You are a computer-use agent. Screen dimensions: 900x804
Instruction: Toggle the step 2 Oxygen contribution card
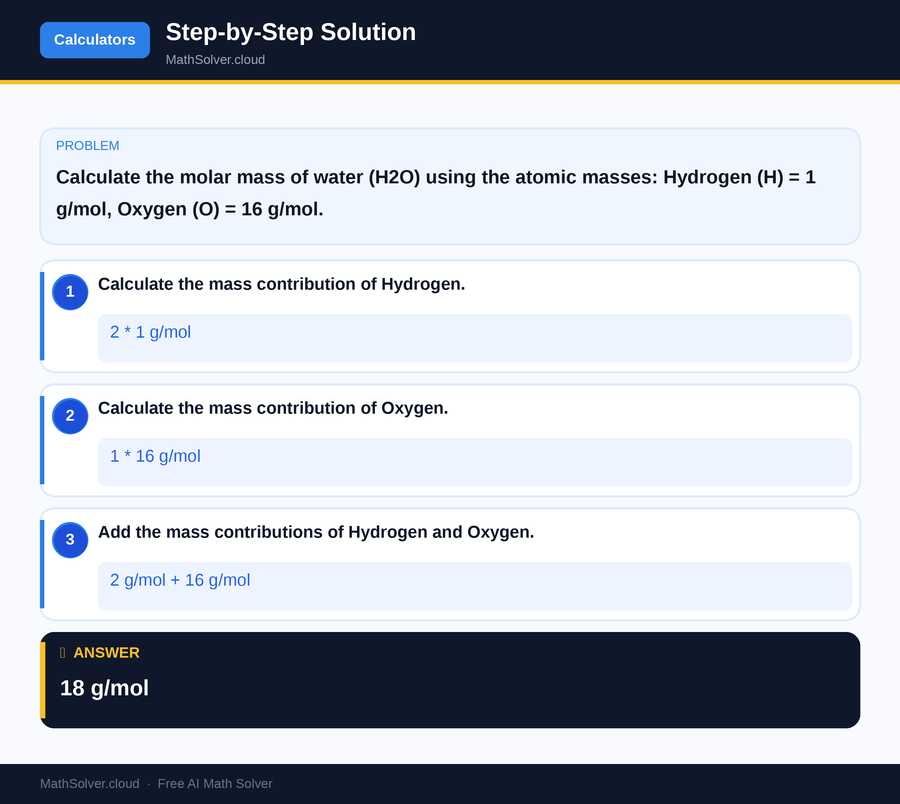coord(450,440)
